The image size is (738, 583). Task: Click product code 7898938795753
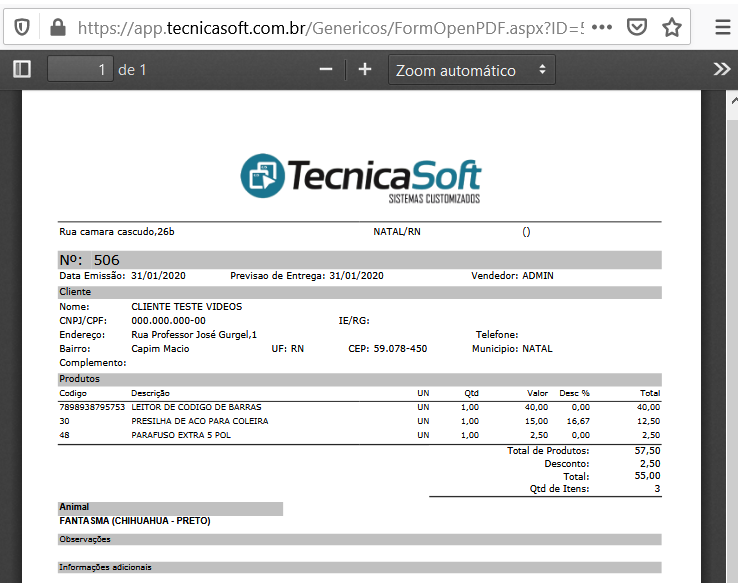(92, 407)
